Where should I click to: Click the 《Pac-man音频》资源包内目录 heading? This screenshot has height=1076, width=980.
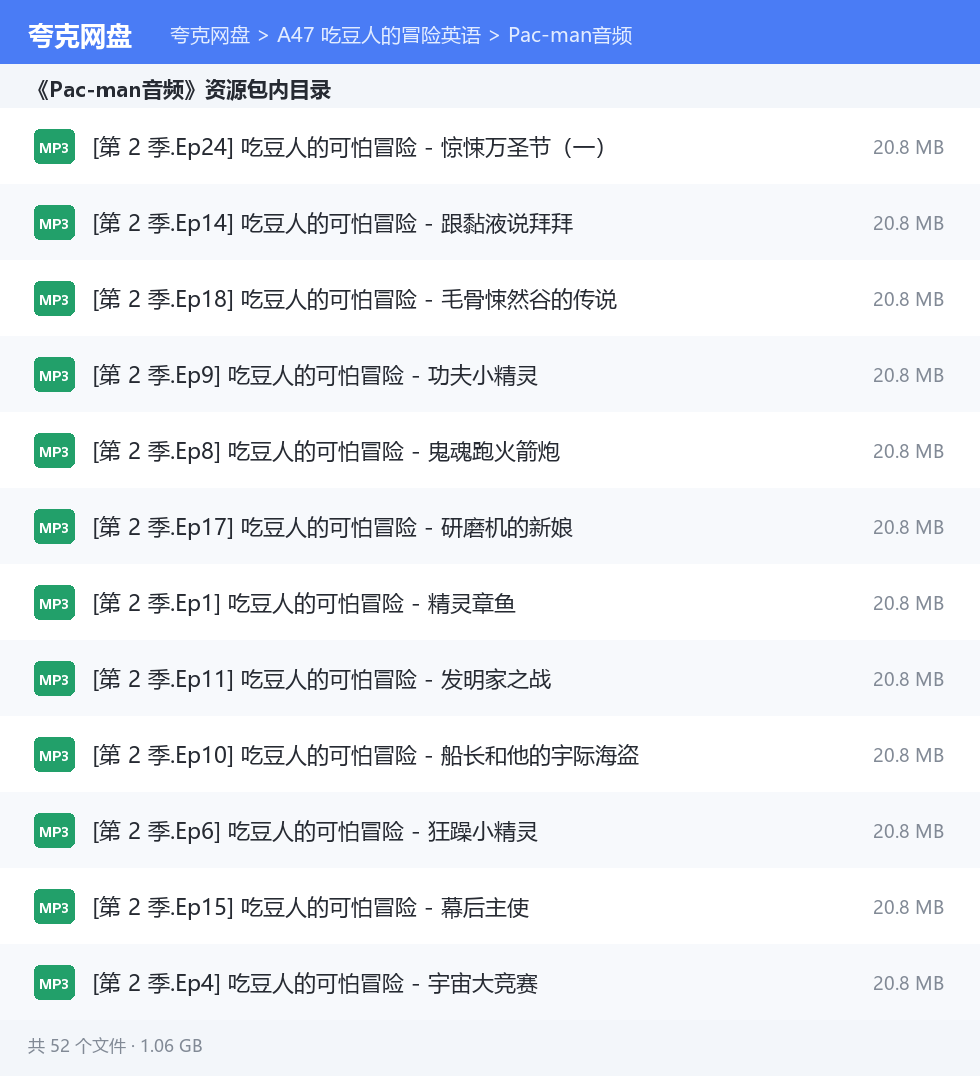coord(183,89)
